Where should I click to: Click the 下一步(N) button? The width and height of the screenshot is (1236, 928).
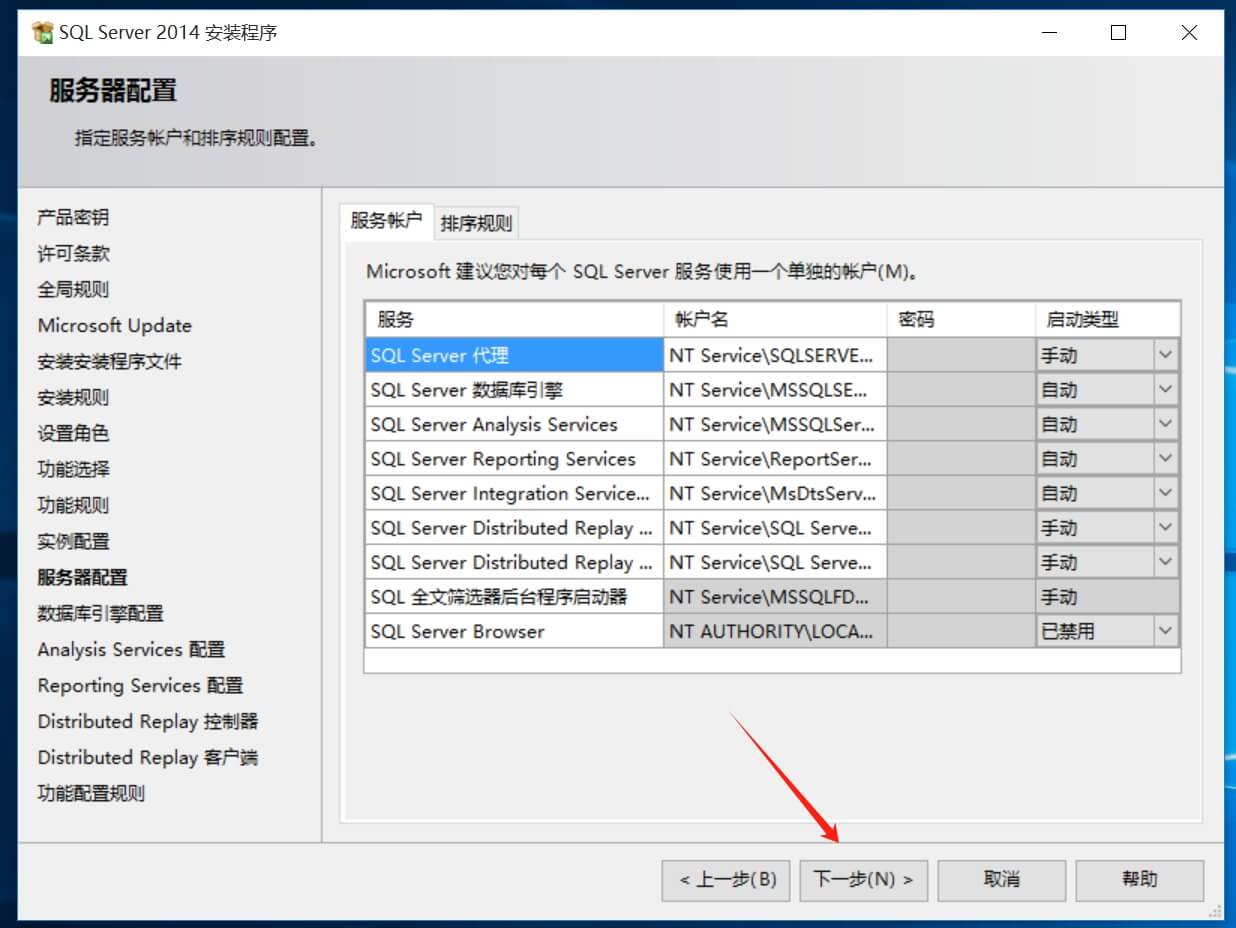click(x=863, y=880)
